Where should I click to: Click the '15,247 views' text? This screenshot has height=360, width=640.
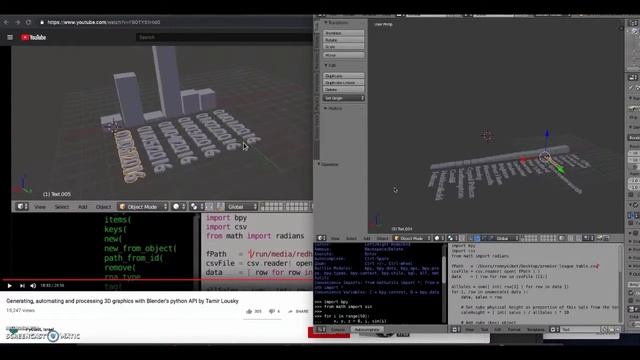[x=20, y=310]
